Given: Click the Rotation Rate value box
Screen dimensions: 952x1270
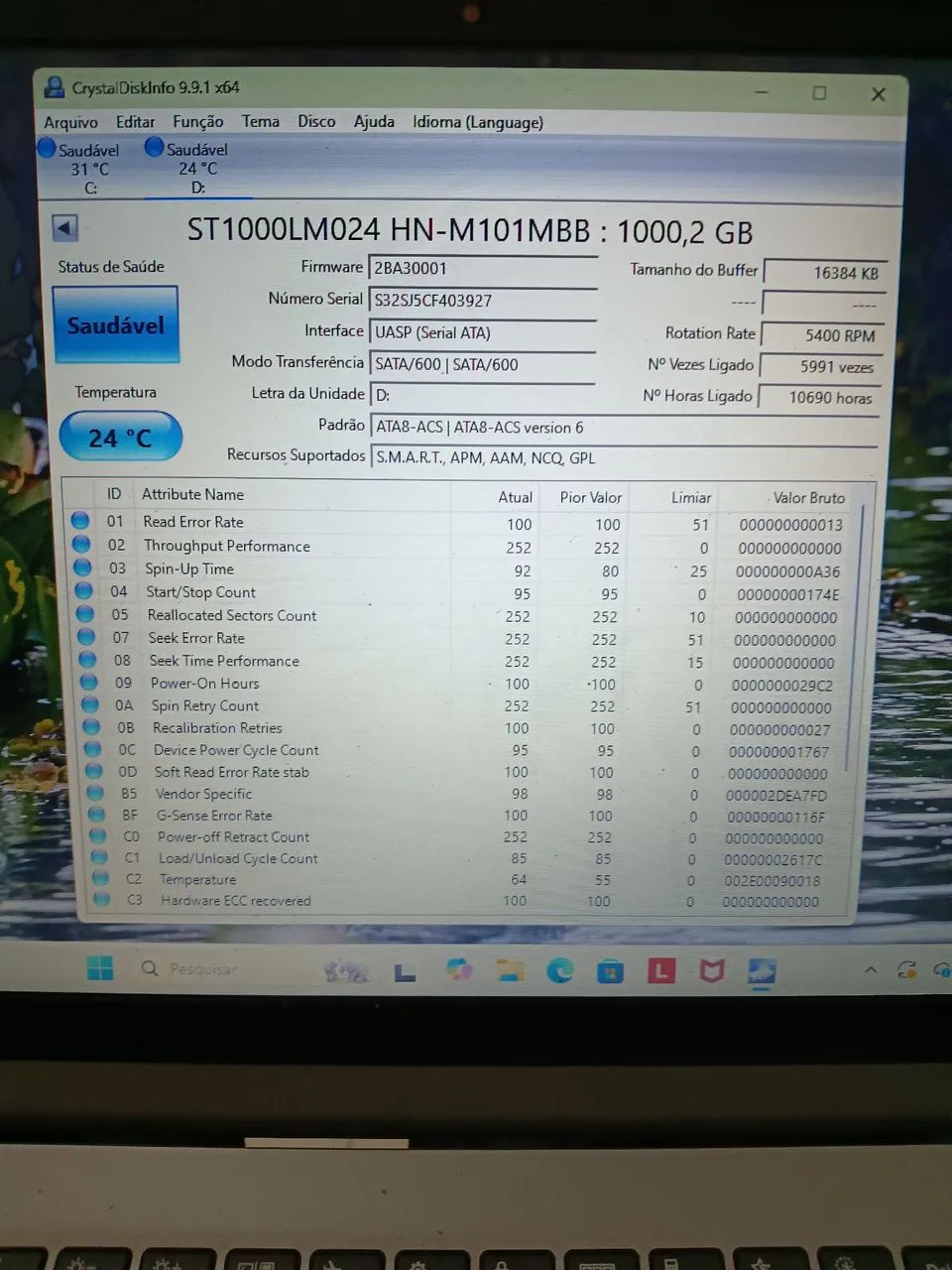Looking at the screenshot, I should coord(822,335).
